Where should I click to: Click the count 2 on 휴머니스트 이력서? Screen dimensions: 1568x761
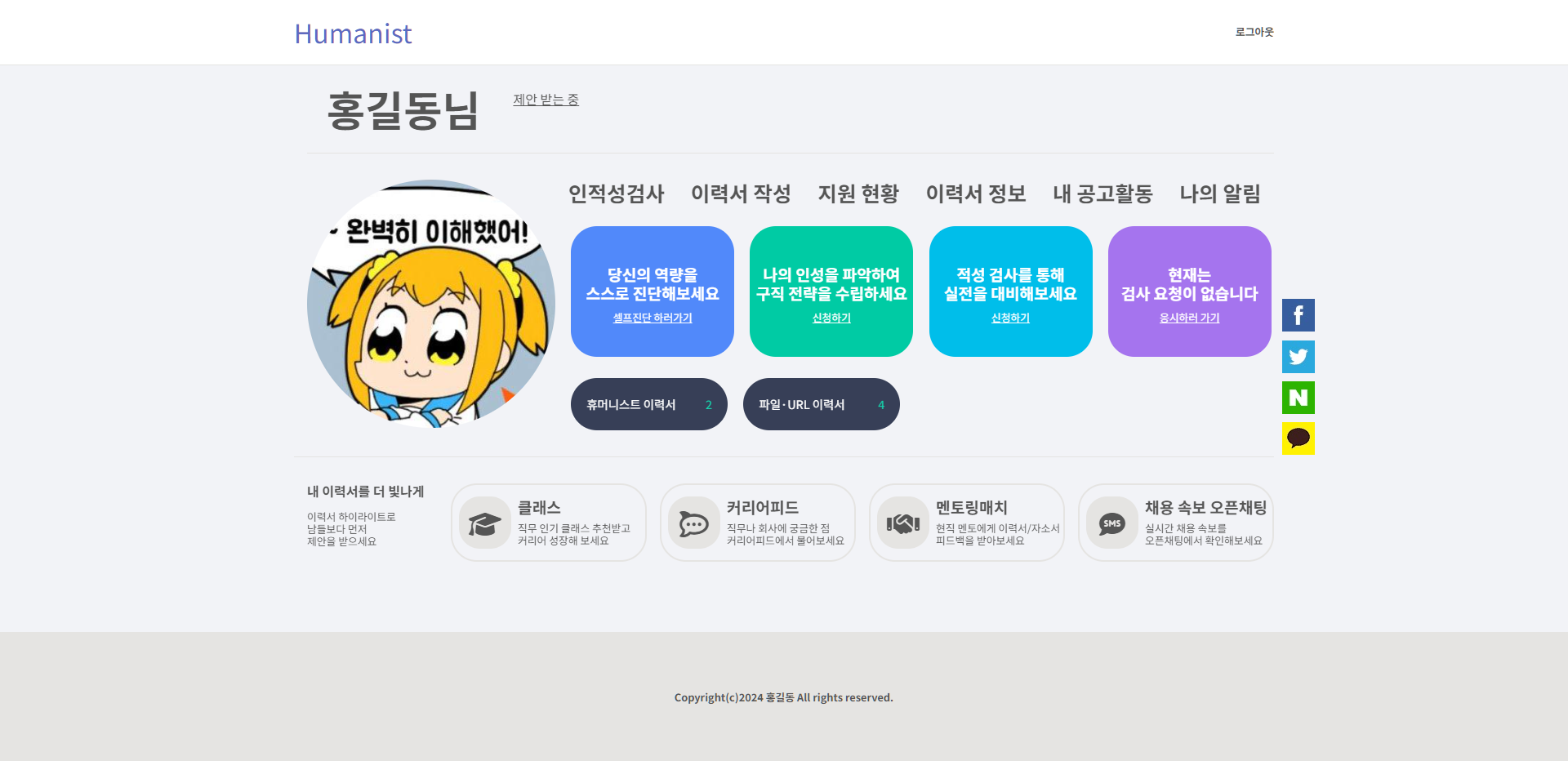point(709,405)
